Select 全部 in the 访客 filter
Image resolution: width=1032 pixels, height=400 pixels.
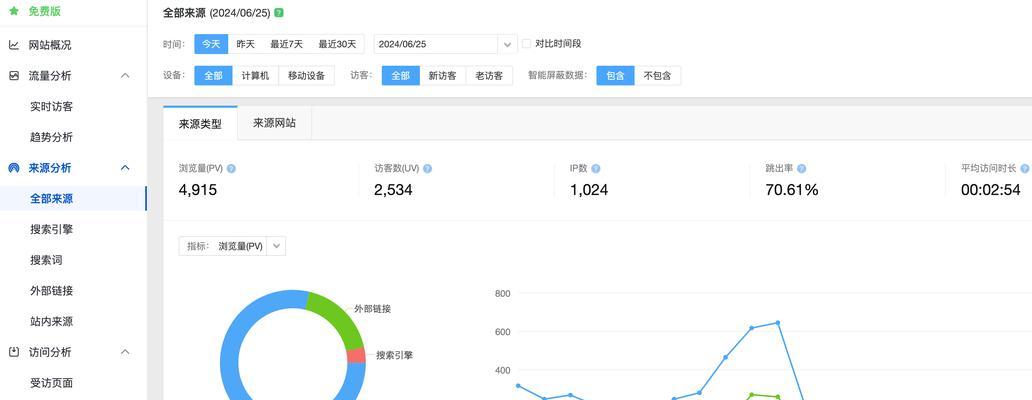click(401, 76)
